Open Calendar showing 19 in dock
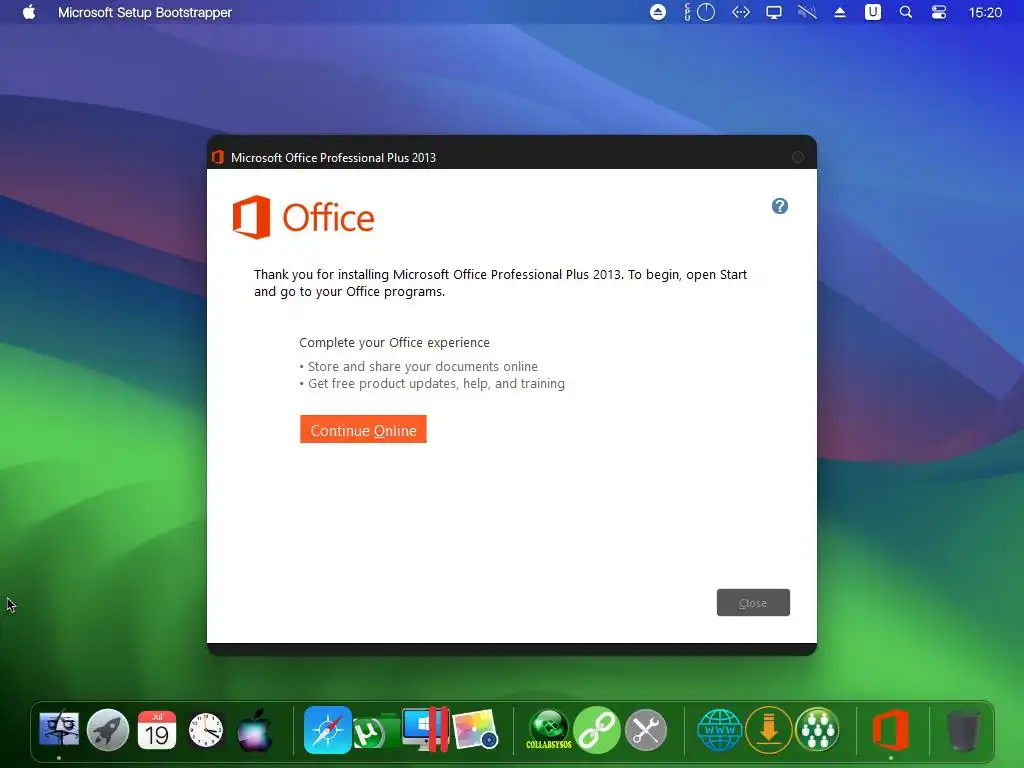The width and height of the screenshot is (1024, 768). 157,729
